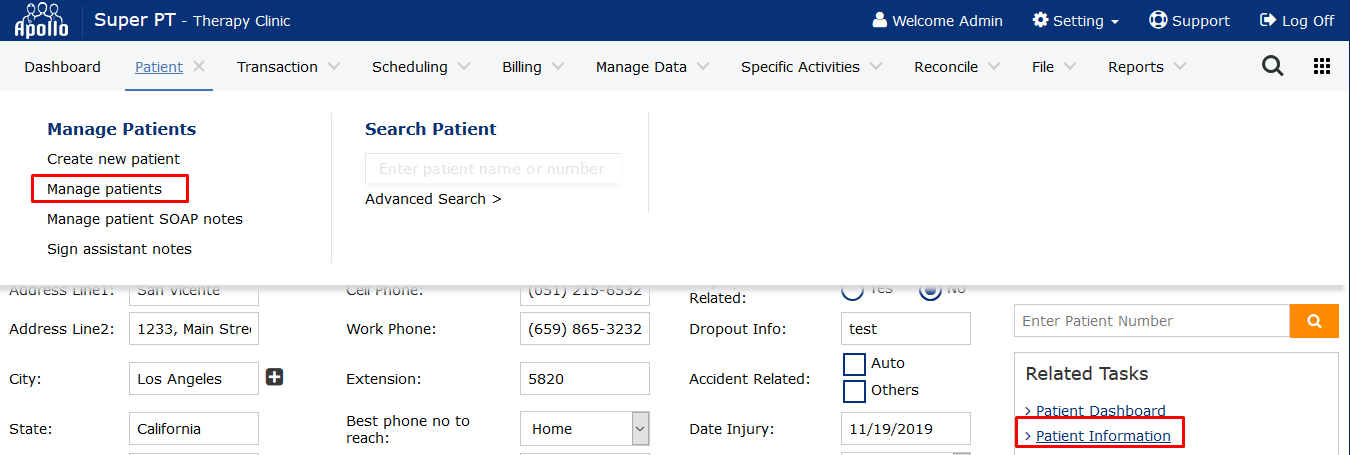
Task: Close the Patient menu with X icon
Action: coord(199,67)
